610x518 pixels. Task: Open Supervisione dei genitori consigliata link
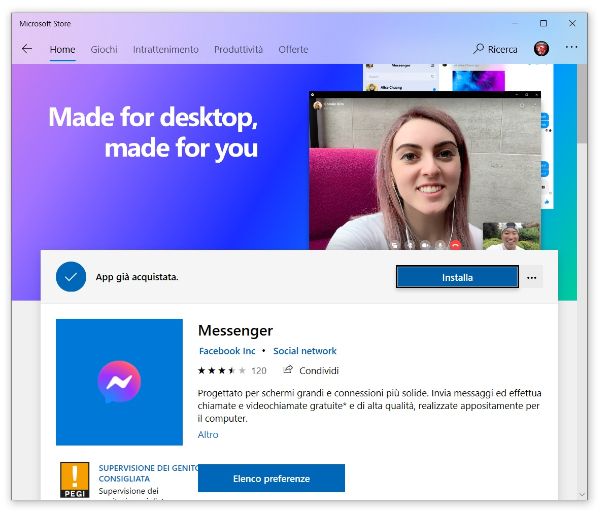148,473
